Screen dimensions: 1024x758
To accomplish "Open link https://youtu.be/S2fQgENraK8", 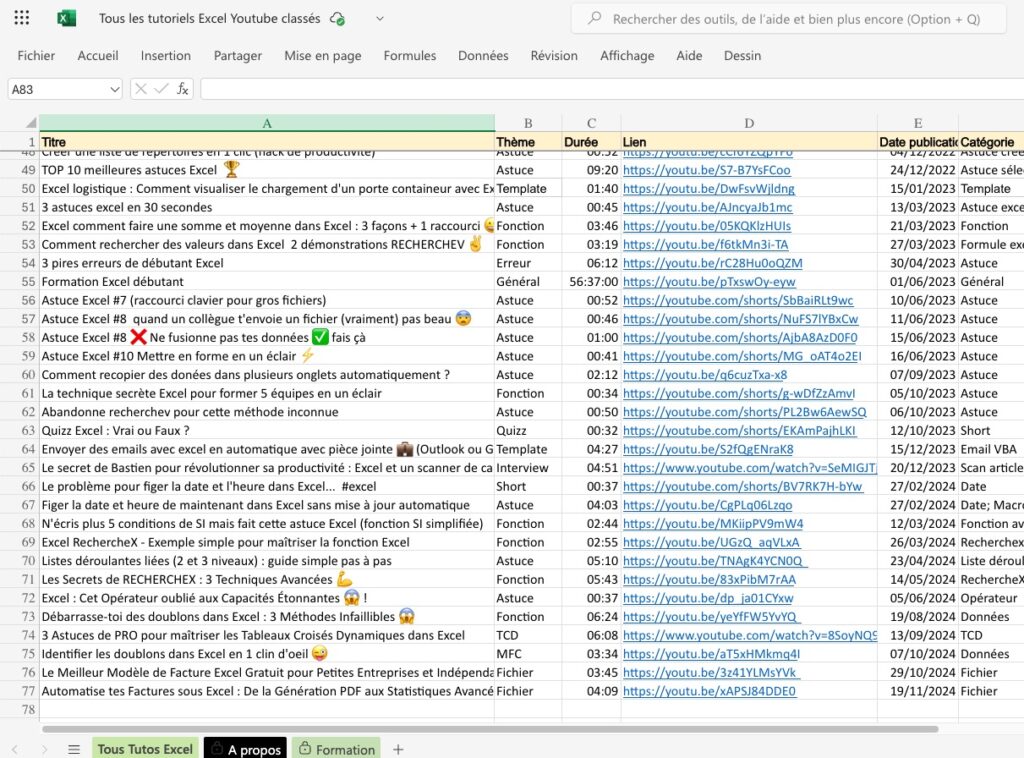I will pos(708,449).
